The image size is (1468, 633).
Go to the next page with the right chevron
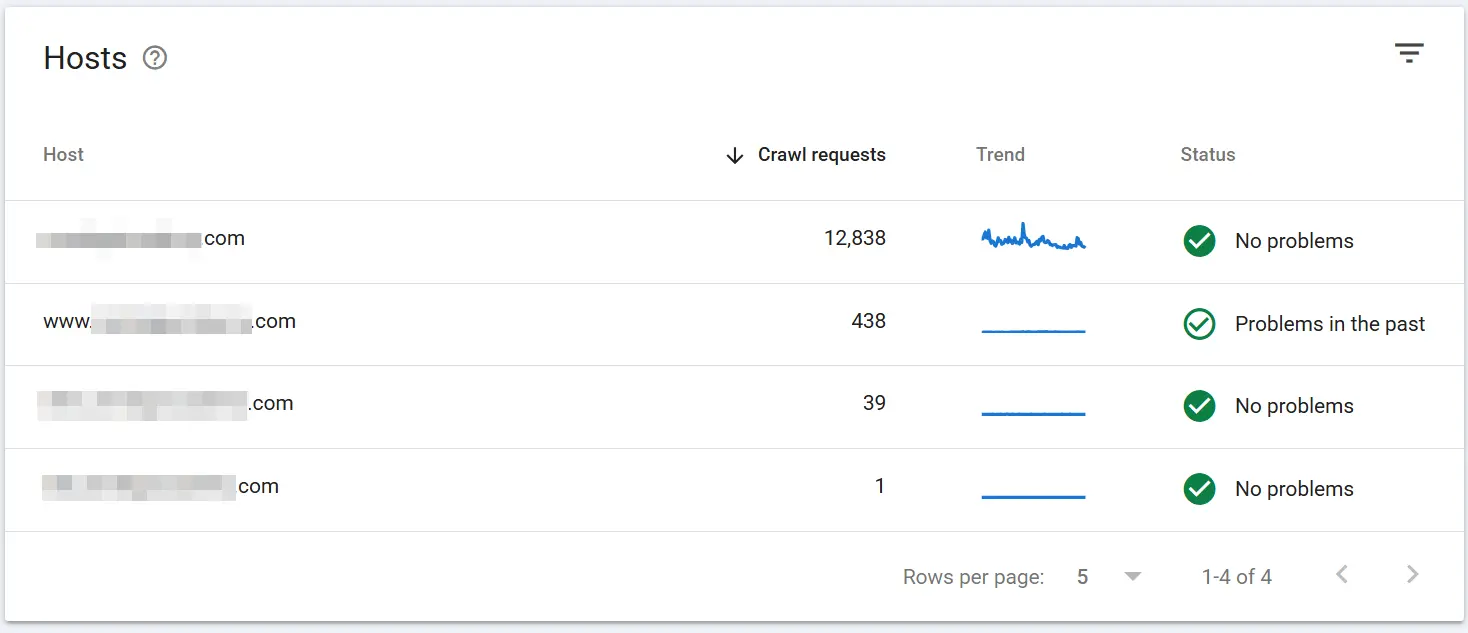[x=1412, y=574]
